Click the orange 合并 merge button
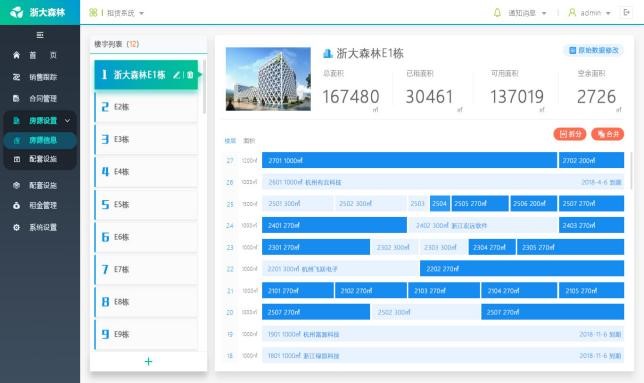This screenshot has height=383, width=644. click(x=607, y=134)
